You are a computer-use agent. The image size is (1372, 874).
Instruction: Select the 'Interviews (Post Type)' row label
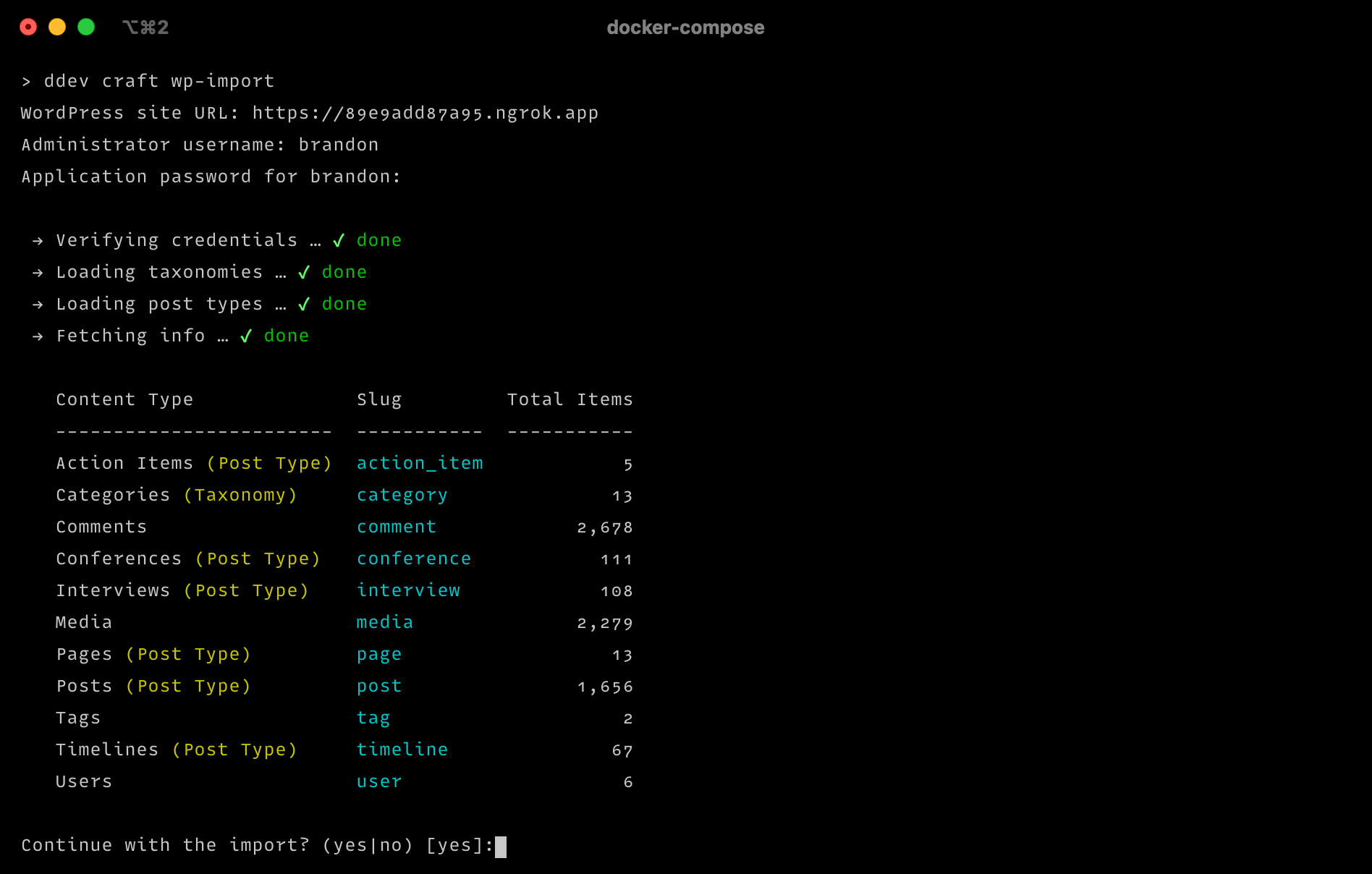[x=182, y=590]
